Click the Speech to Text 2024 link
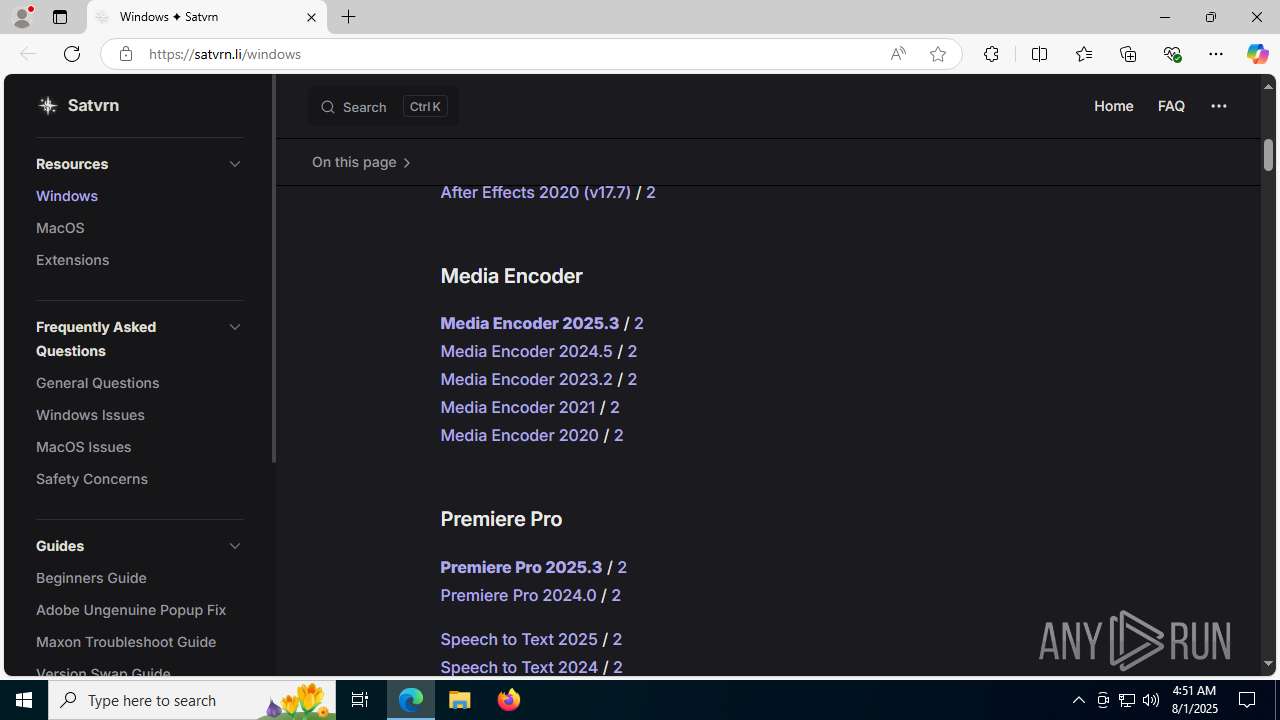This screenshot has width=1280, height=720. (519, 667)
